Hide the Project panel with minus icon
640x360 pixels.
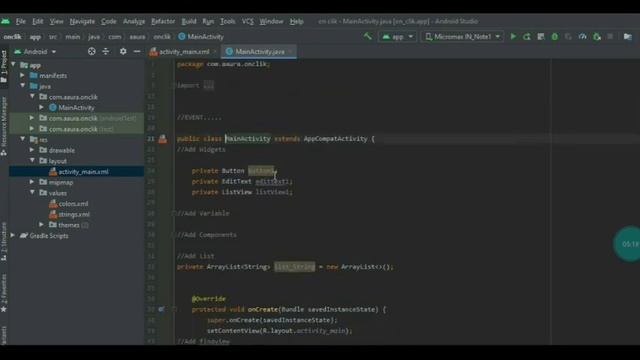(x=137, y=51)
